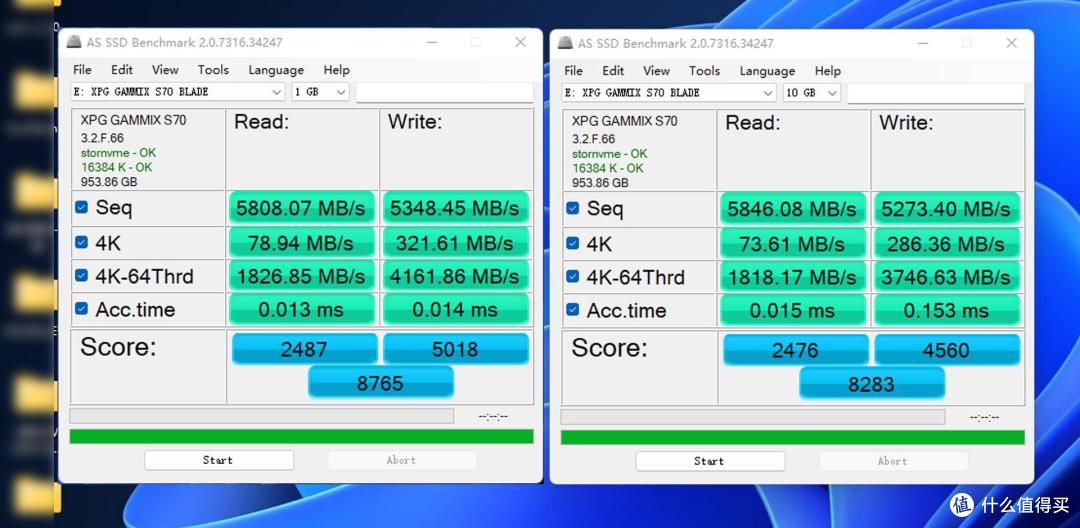Open the 10 GB test size dropdown
The width and height of the screenshot is (1080, 528).
click(811, 92)
